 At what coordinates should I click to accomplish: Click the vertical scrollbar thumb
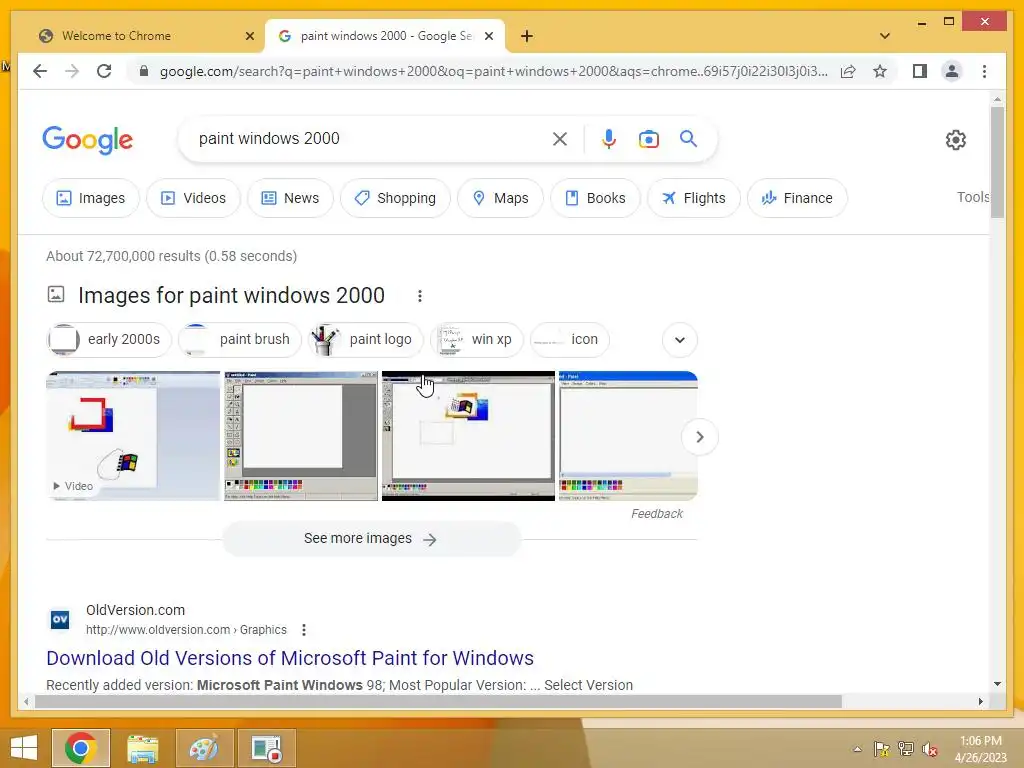pos(997,162)
